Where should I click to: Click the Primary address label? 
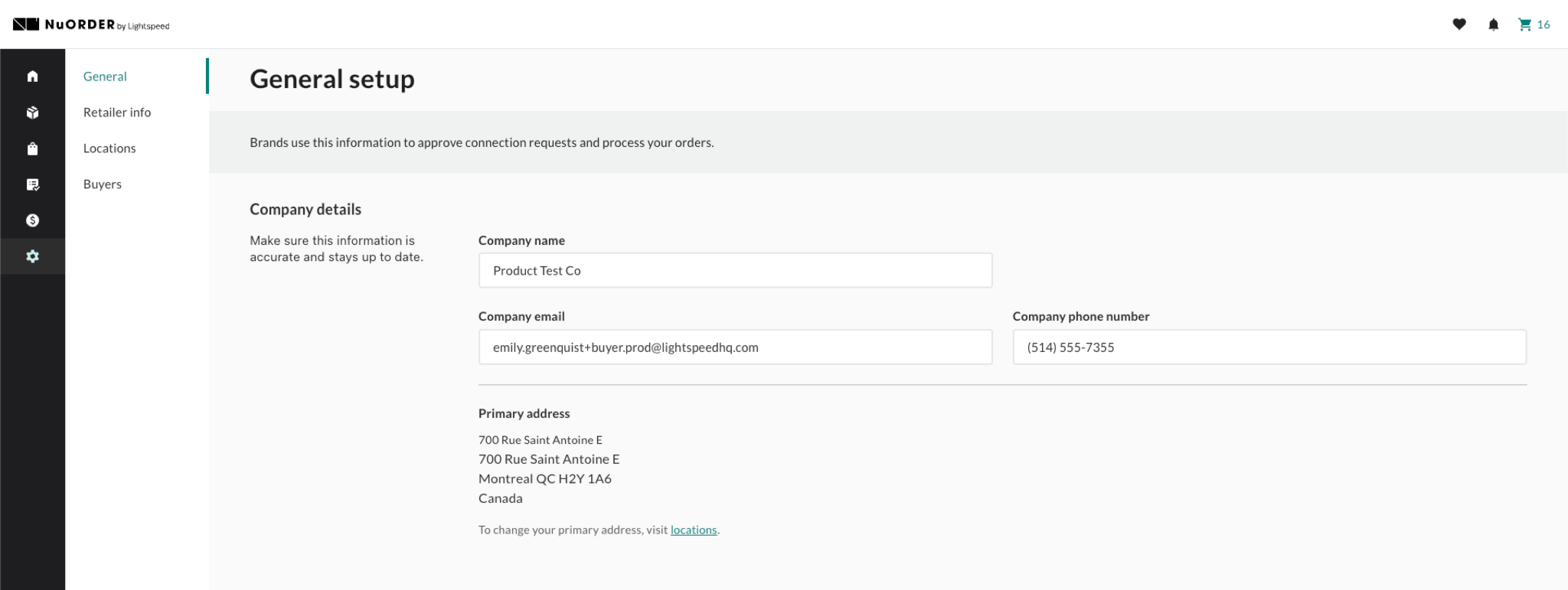(x=524, y=413)
